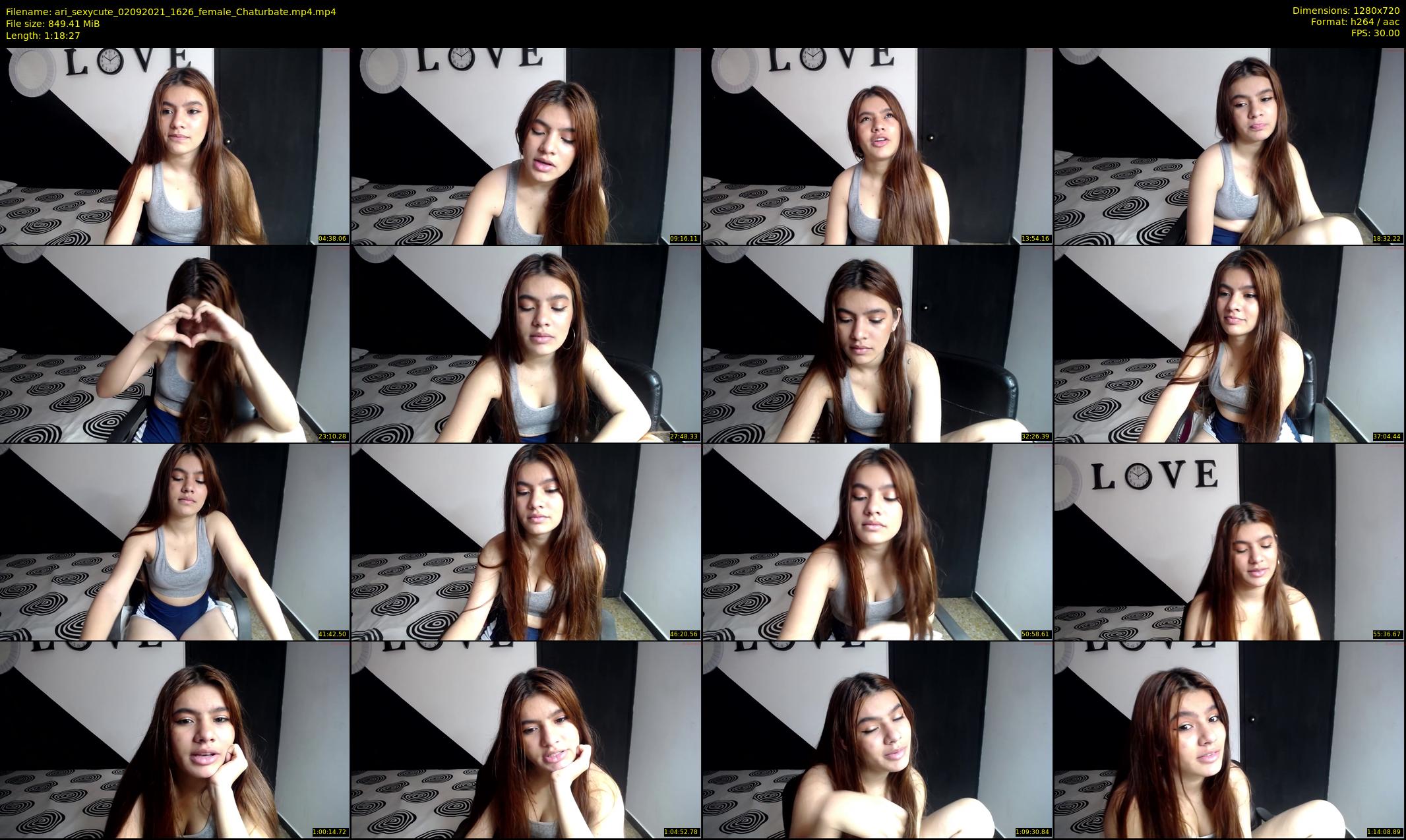Click the thumbnail timestamped 04:38.06

[x=175, y=146]
